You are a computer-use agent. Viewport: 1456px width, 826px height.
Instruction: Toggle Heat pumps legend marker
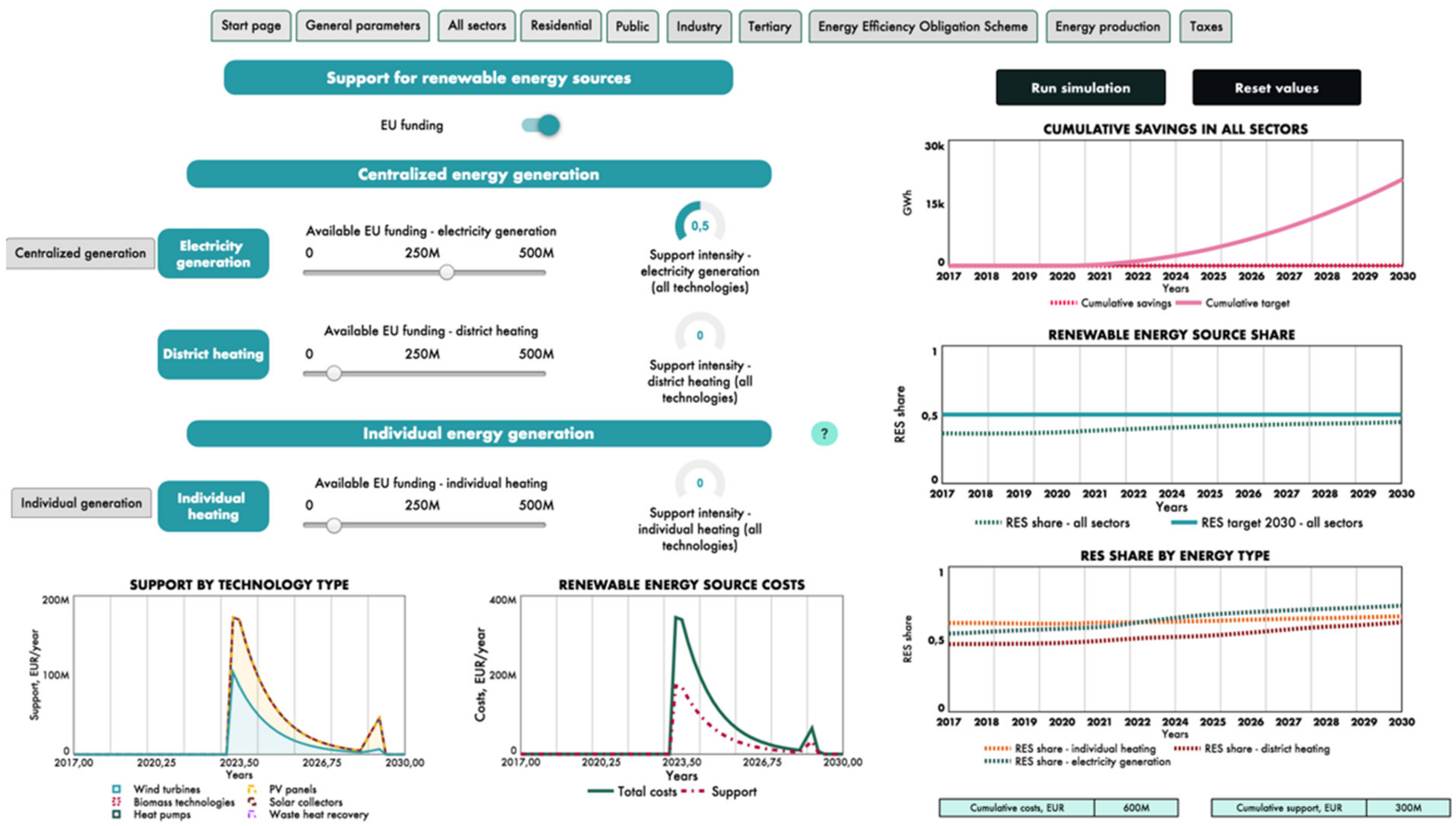(117, 814)
